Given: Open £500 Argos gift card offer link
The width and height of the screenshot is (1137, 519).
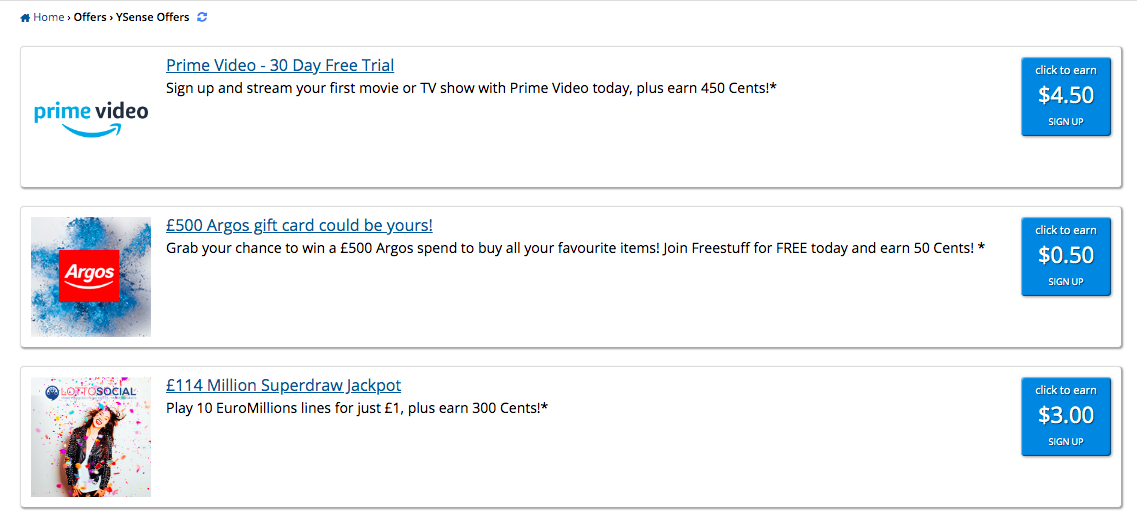Looking at the screenshot, I should (x=299, y=225).
